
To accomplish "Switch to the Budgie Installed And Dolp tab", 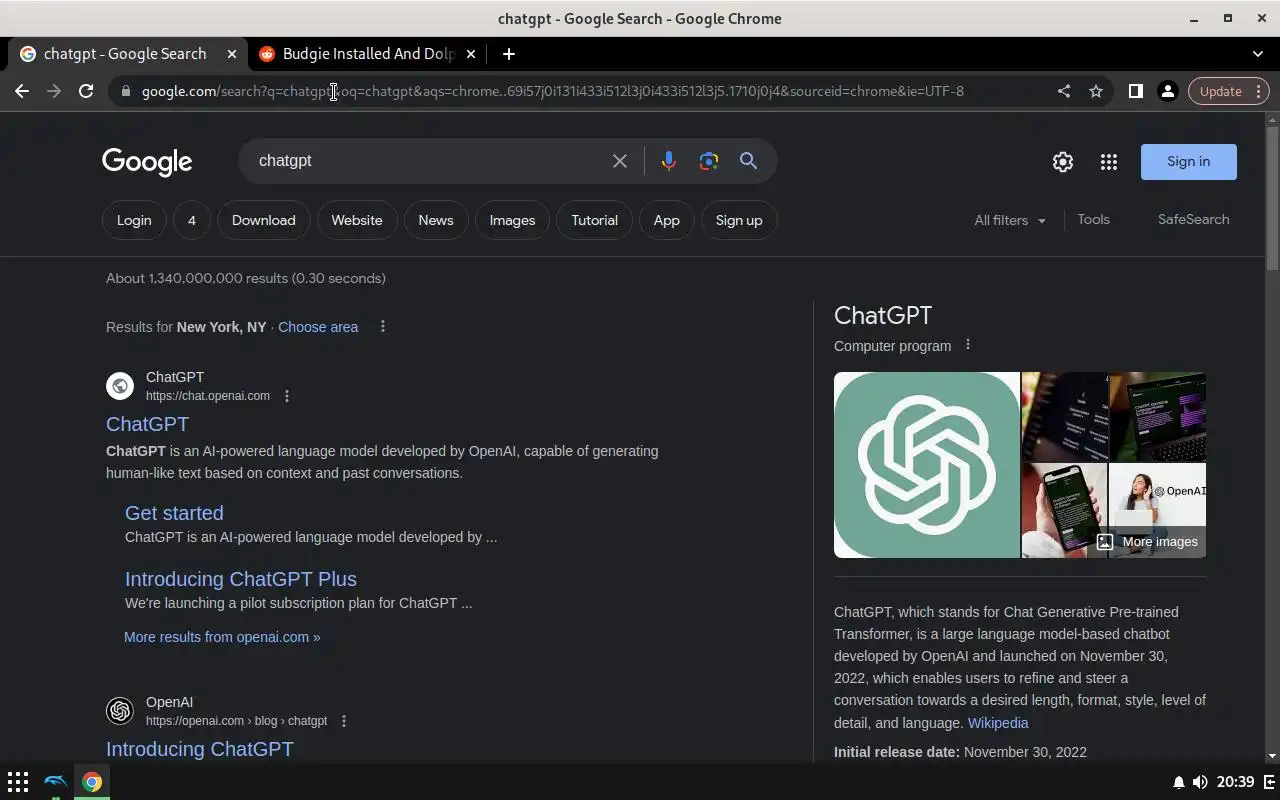I will coord(369,54).
